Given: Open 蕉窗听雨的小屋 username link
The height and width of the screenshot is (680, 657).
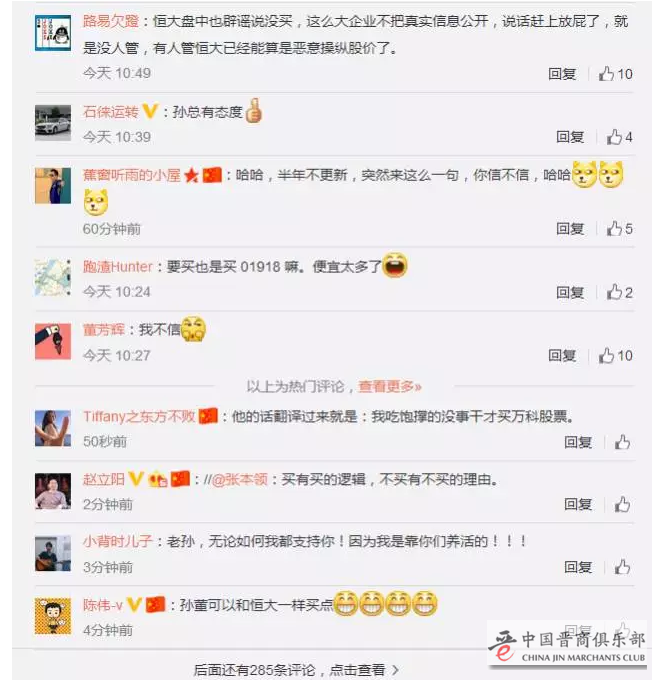Looking at the screenshot, I should tap(131, 175).
